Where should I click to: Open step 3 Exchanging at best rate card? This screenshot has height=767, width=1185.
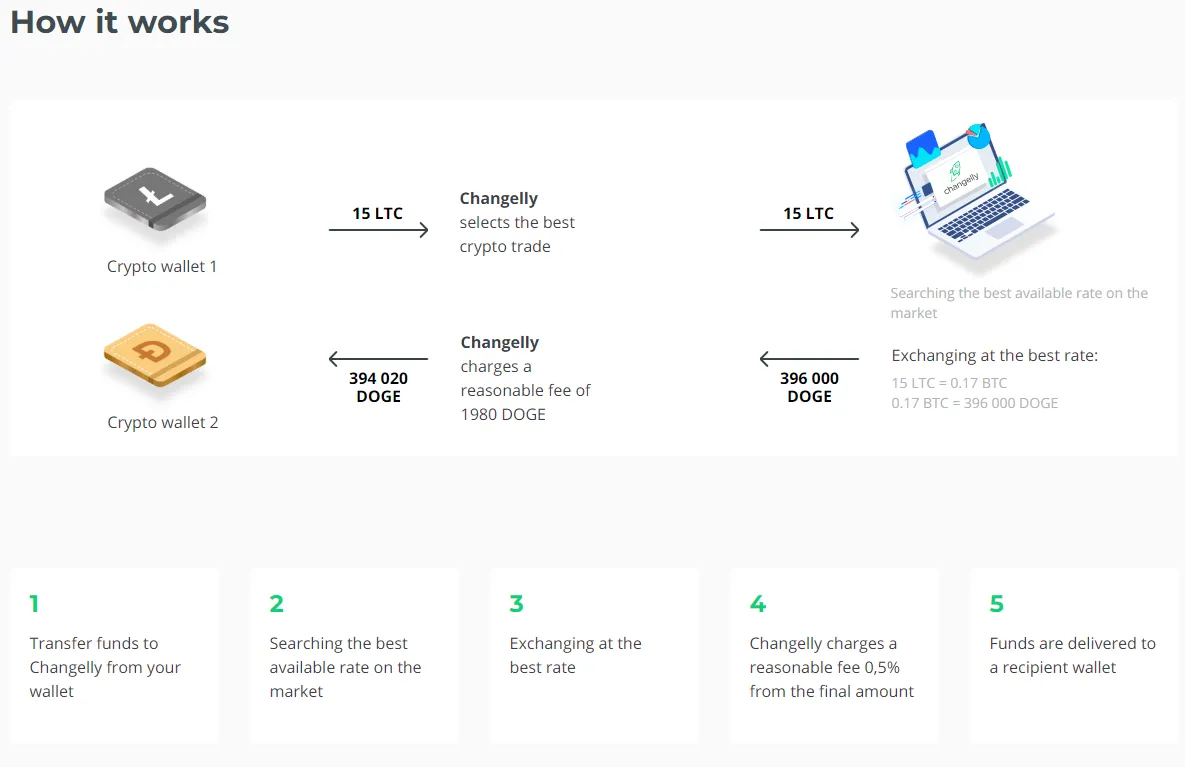[594, 655]
